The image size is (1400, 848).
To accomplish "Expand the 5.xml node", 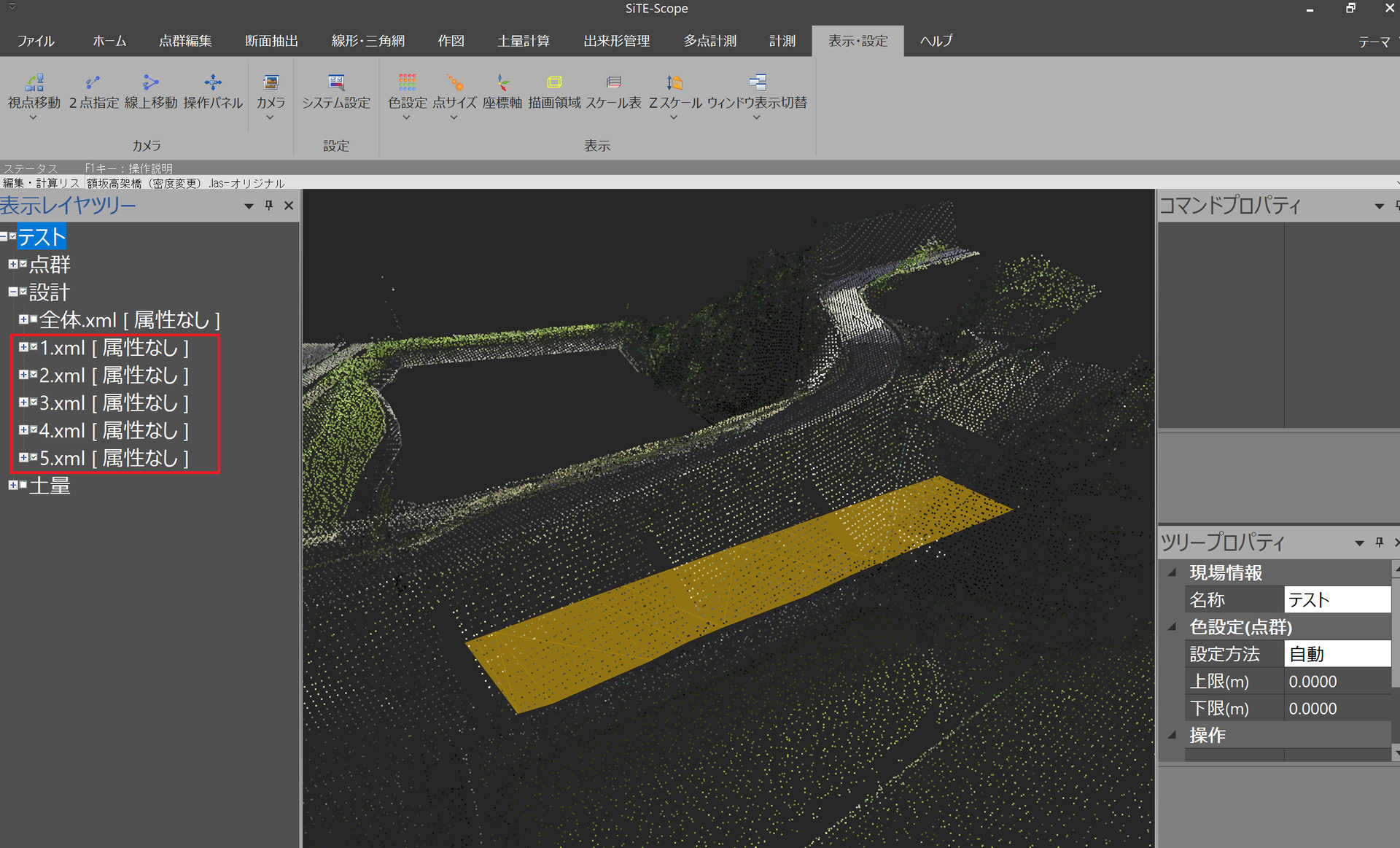I will (23, 457).
